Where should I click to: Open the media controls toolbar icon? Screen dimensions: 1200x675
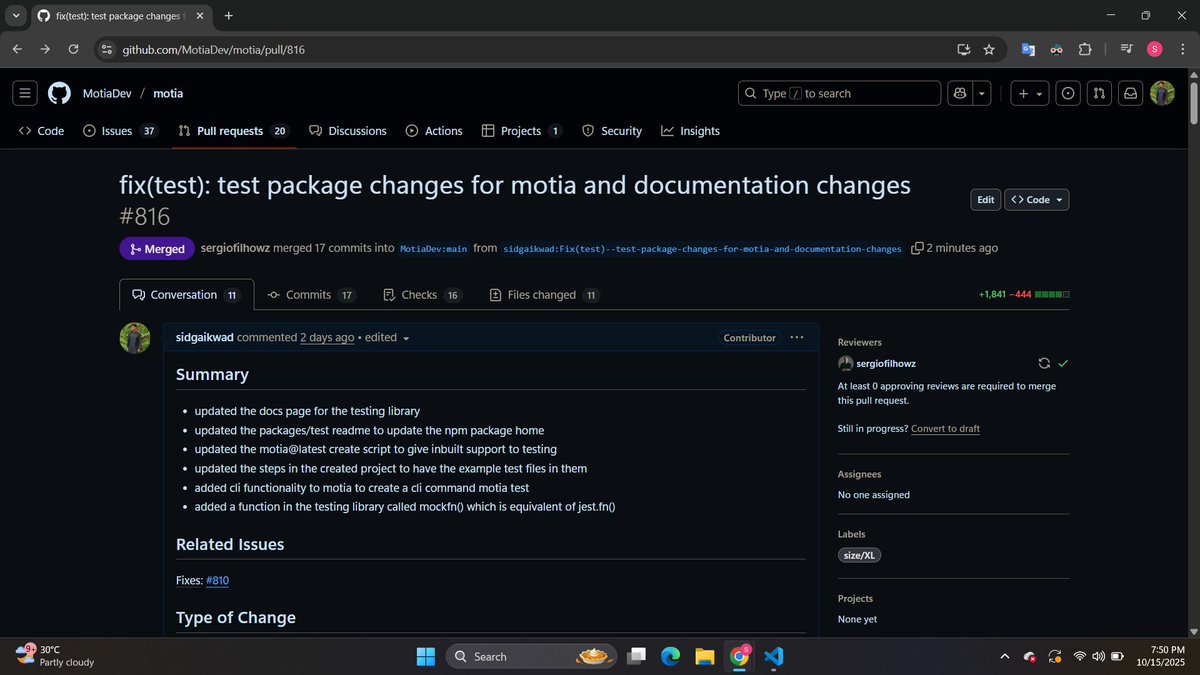pos(1127,49)
